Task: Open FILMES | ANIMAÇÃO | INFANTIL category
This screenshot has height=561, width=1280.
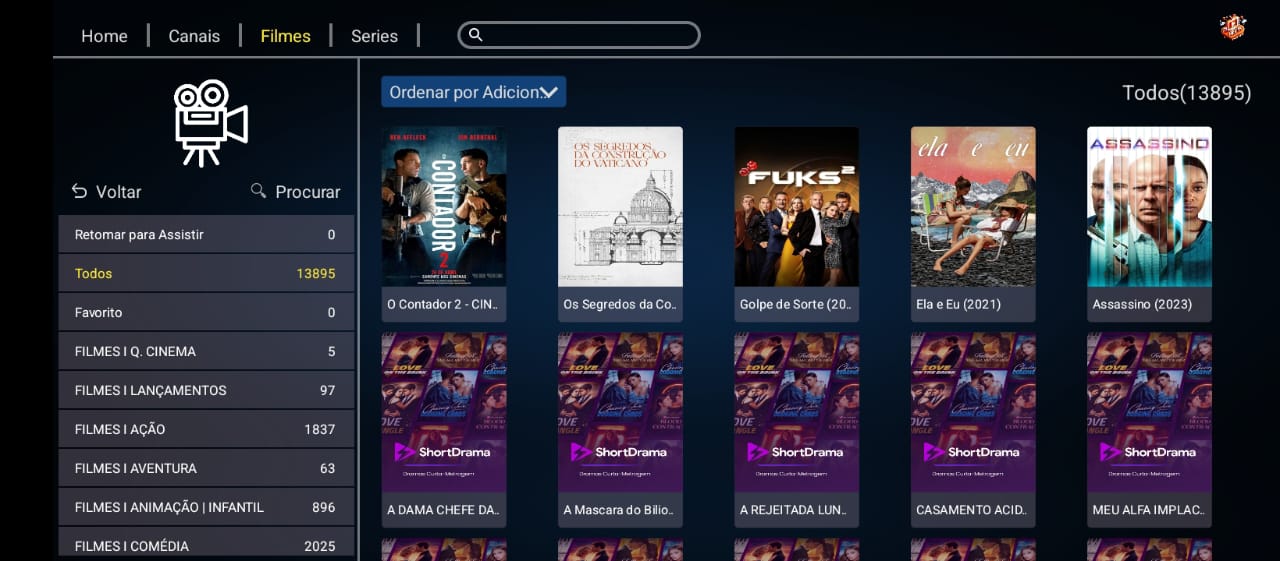Action: coord(205,507)
